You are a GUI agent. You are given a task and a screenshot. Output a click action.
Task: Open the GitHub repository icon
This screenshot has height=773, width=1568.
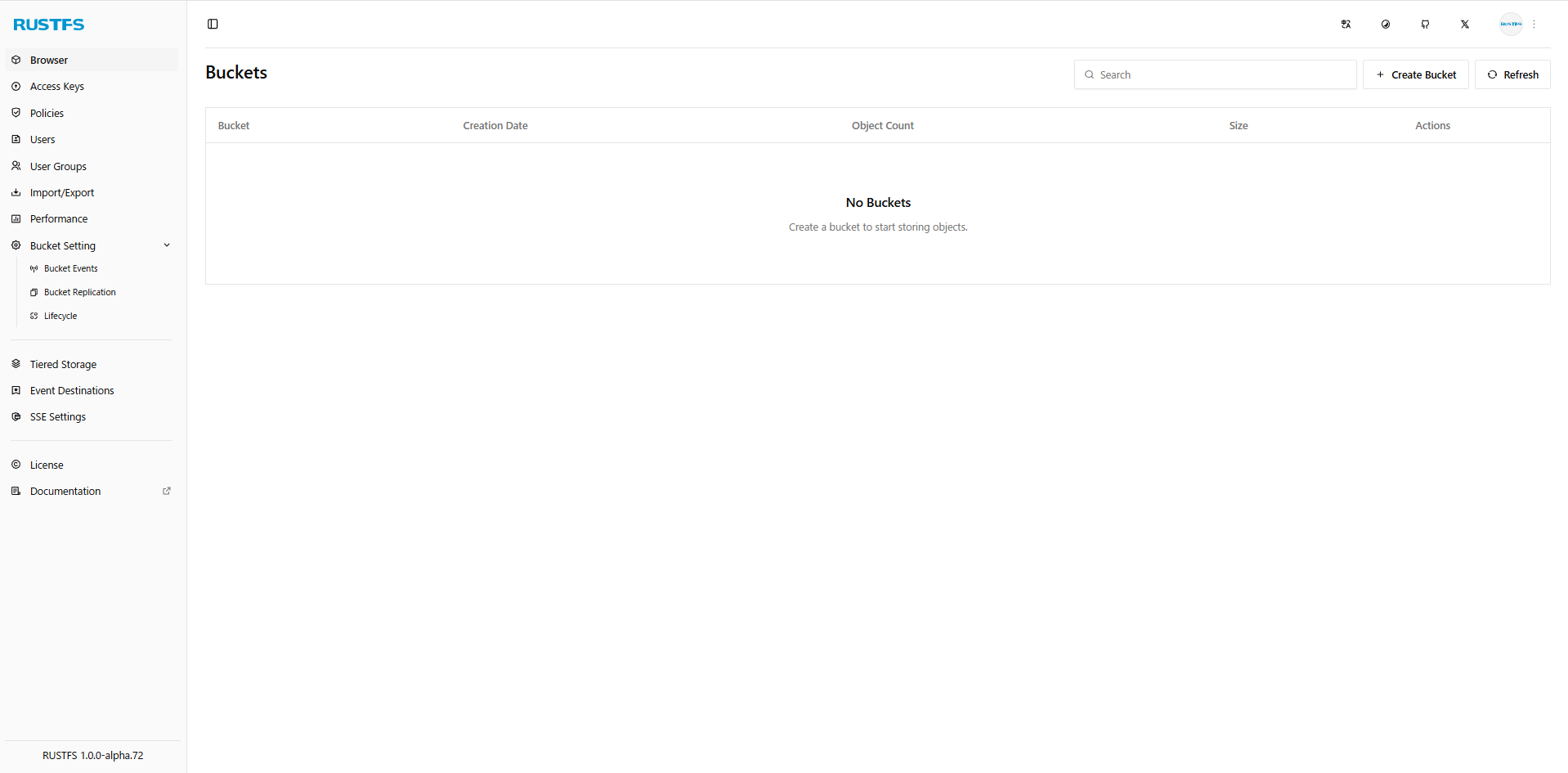click(x=1425, y=24)
